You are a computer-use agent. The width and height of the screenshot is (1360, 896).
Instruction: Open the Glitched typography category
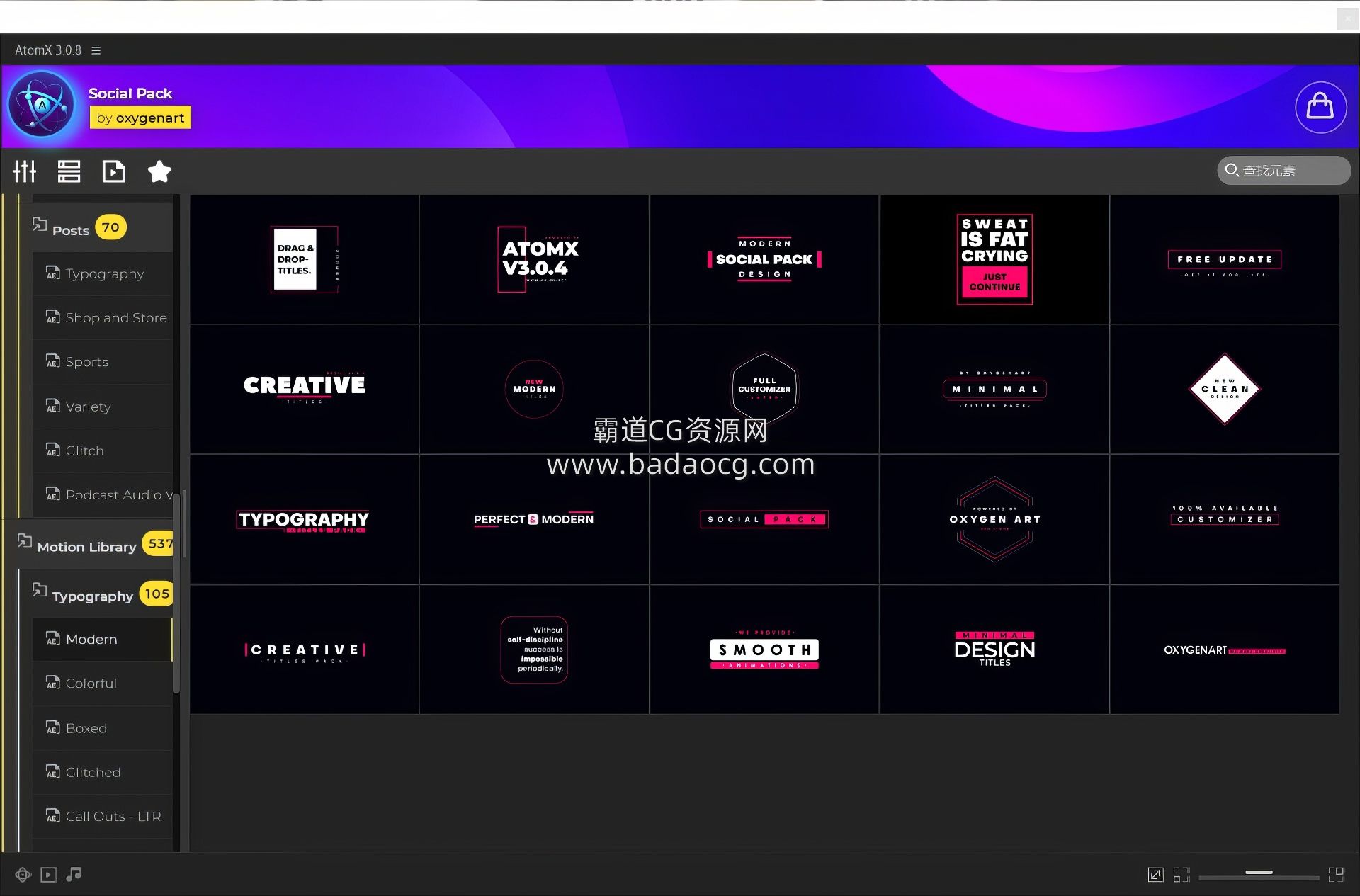click(103, 772)
